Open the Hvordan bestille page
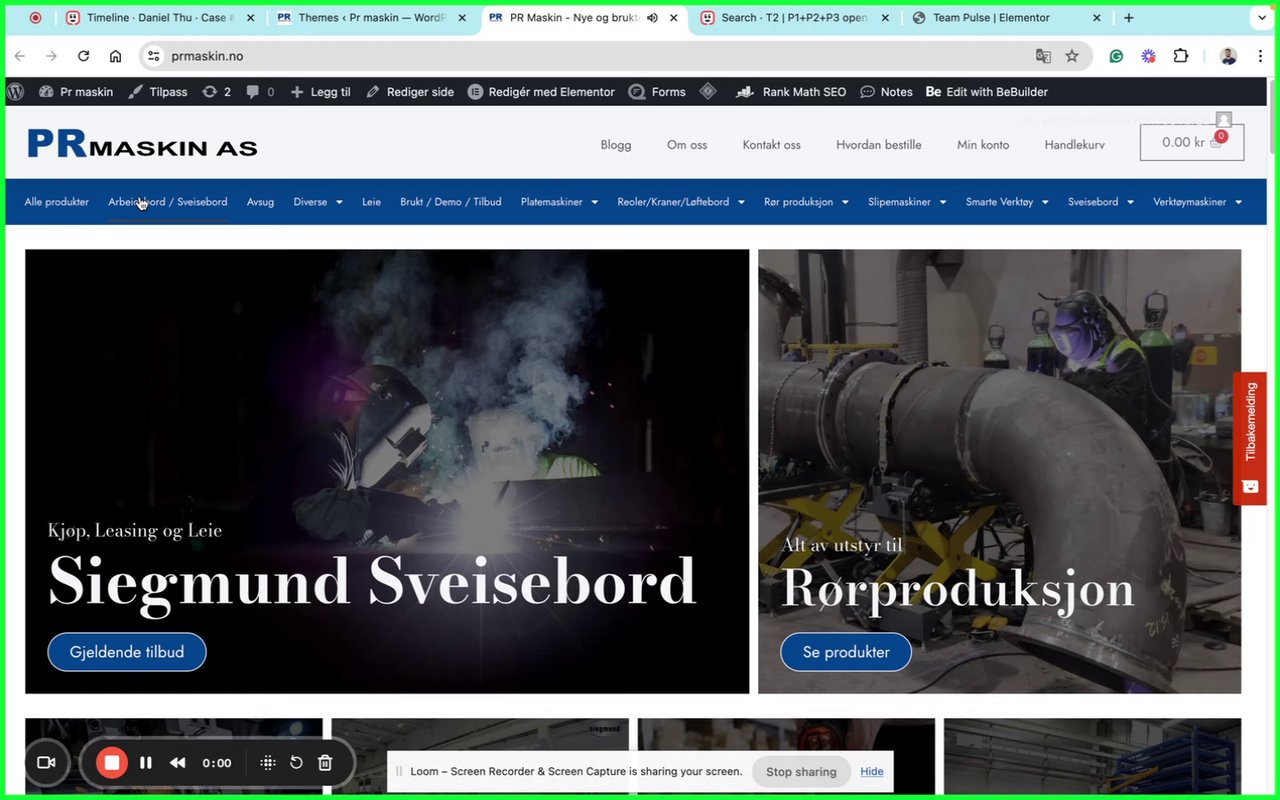Screen dimensions: 1280x800 [x=879, y=145]
